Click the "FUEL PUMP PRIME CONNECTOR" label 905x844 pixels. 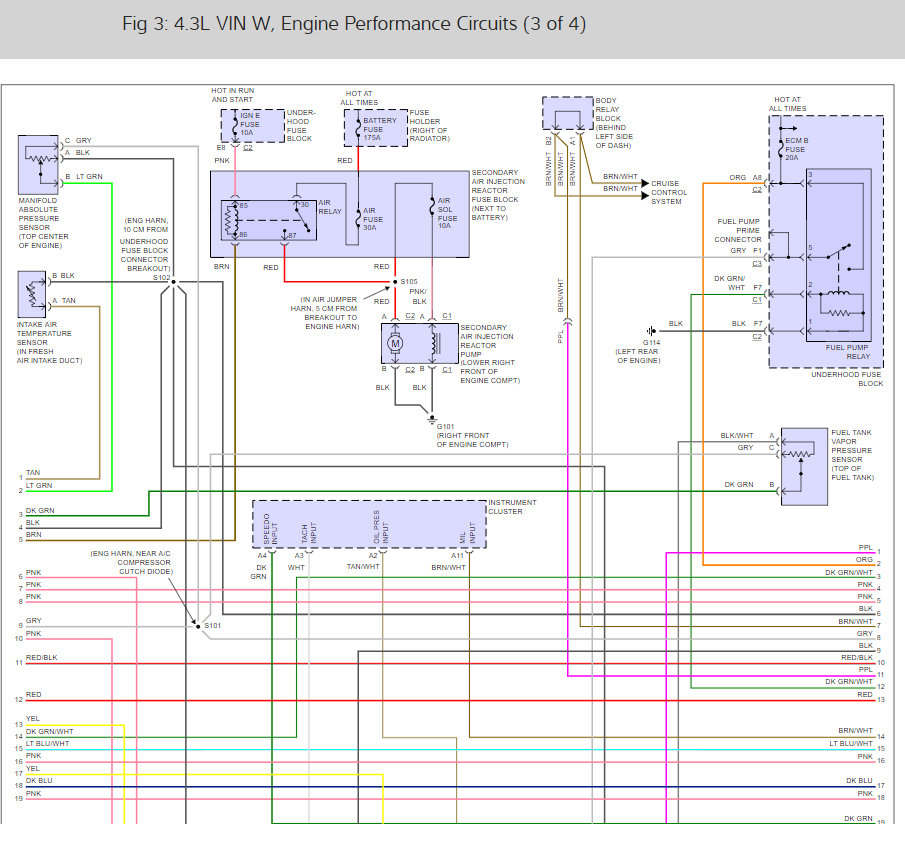click(738, 230)
